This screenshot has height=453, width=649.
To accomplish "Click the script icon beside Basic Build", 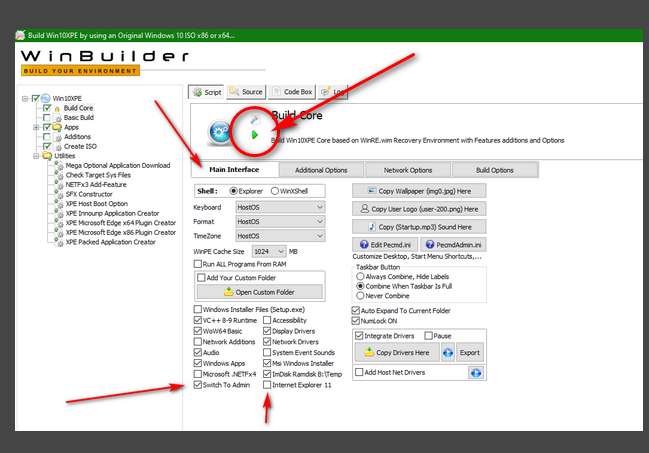I will [x=58, y=118].
